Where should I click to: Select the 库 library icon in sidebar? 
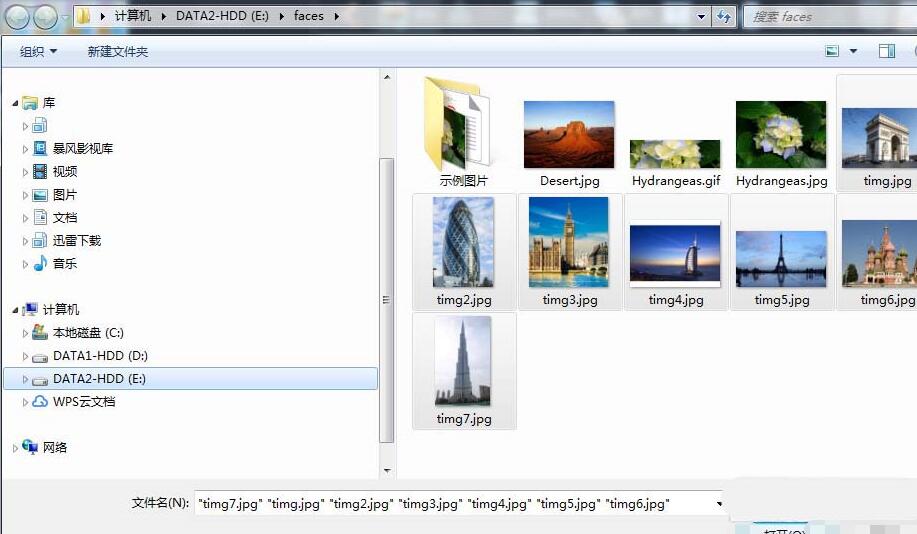[30, 103]
